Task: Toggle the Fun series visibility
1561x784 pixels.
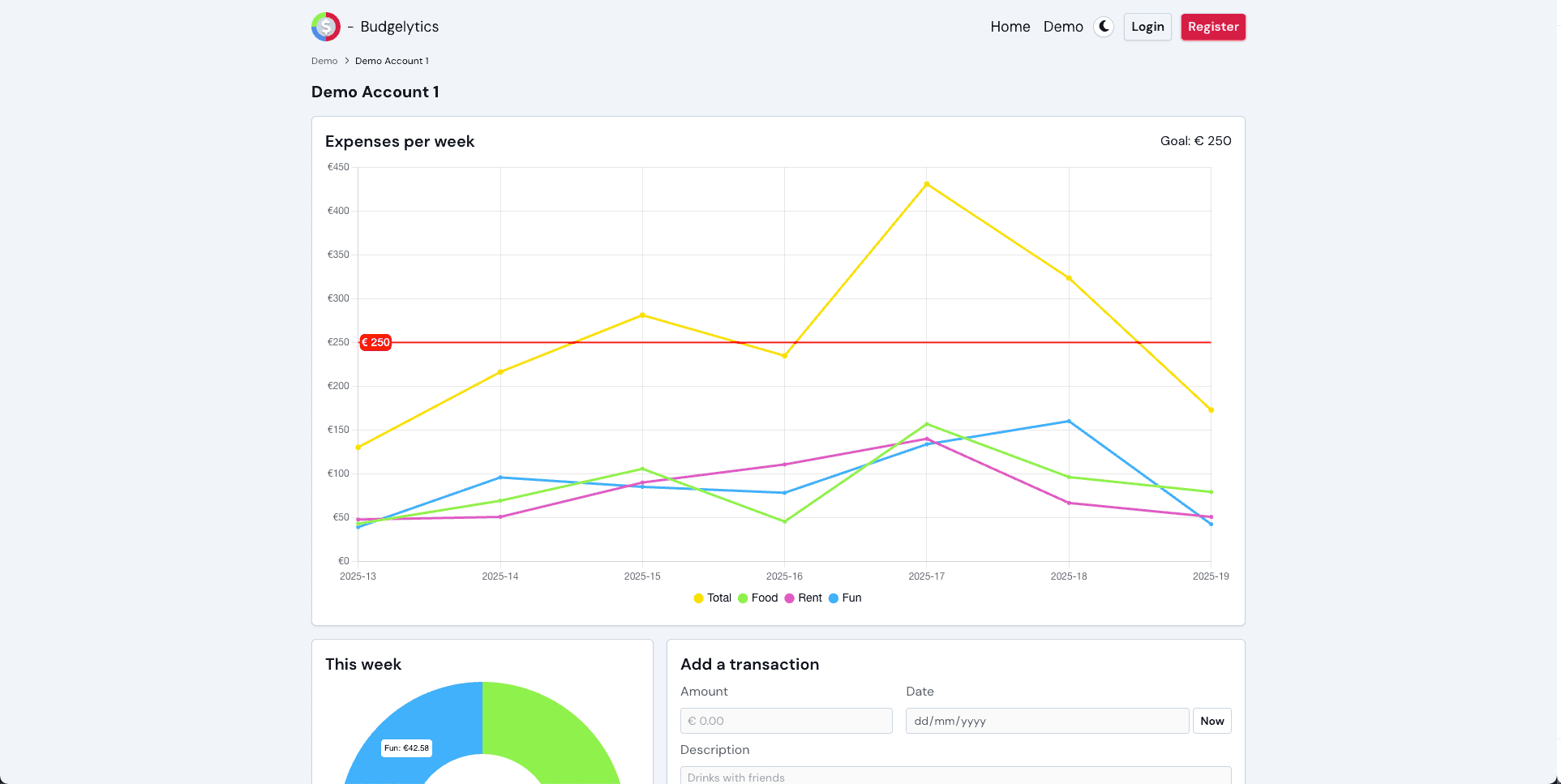Action: click(846, 598)
